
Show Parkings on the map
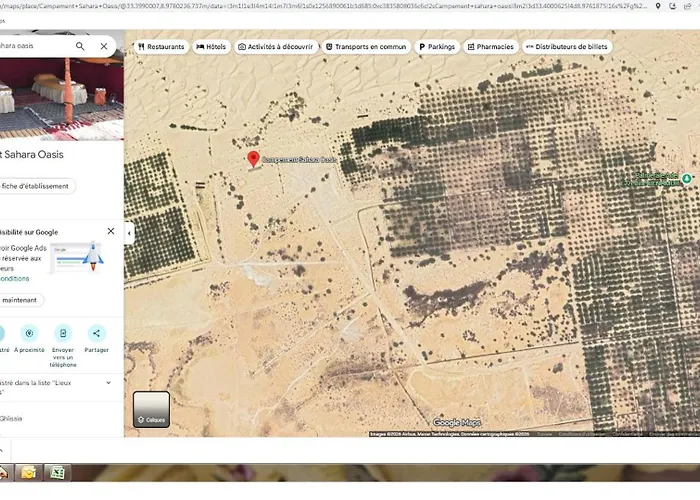437,47
